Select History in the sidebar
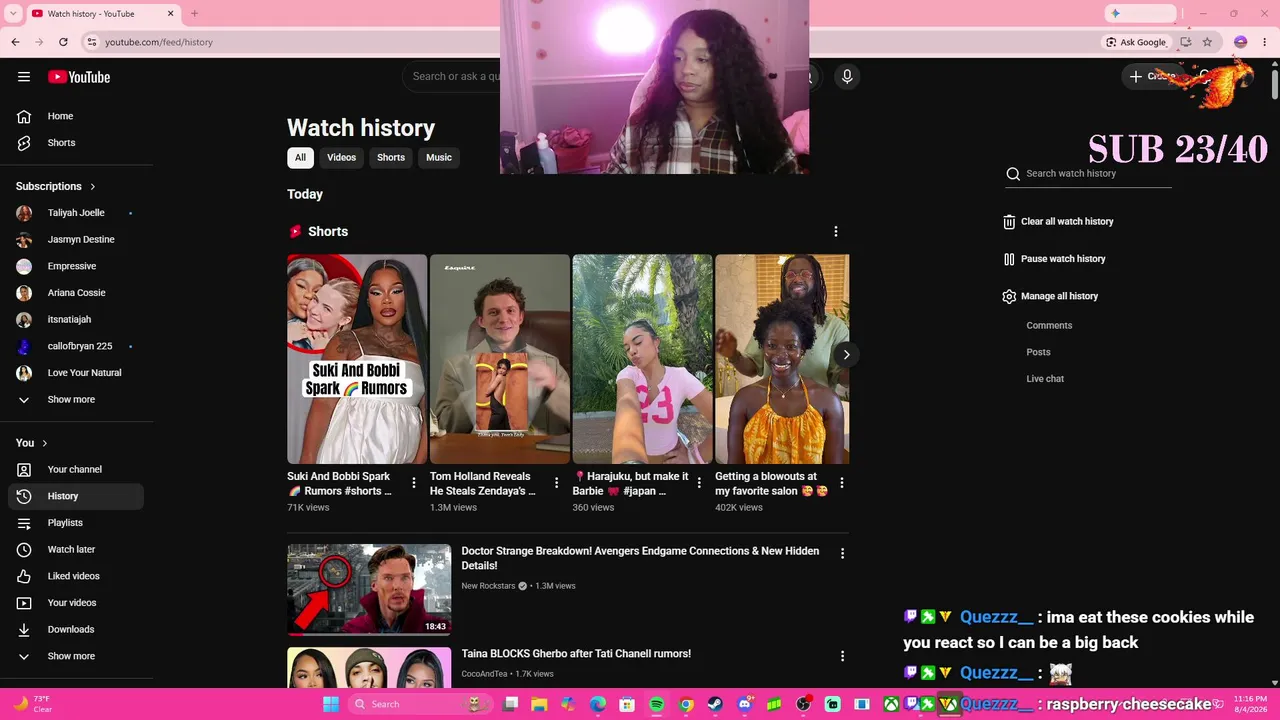This screenshot has height=720, width=1280. pyautogui.click(x=76, y=496)
